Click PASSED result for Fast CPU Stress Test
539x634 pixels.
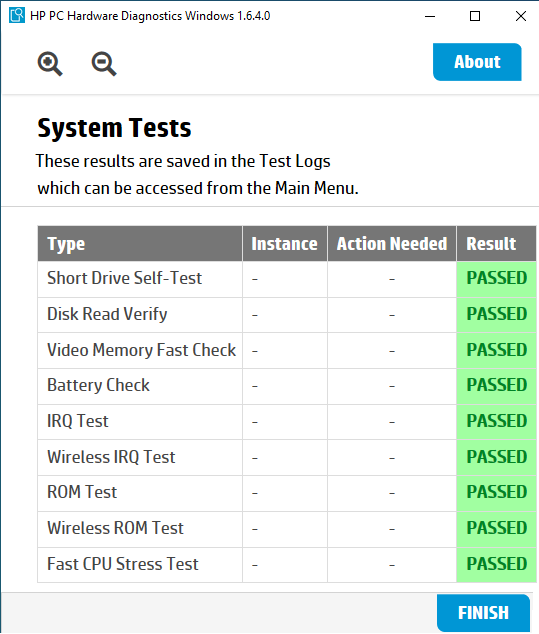click(497, 564)
